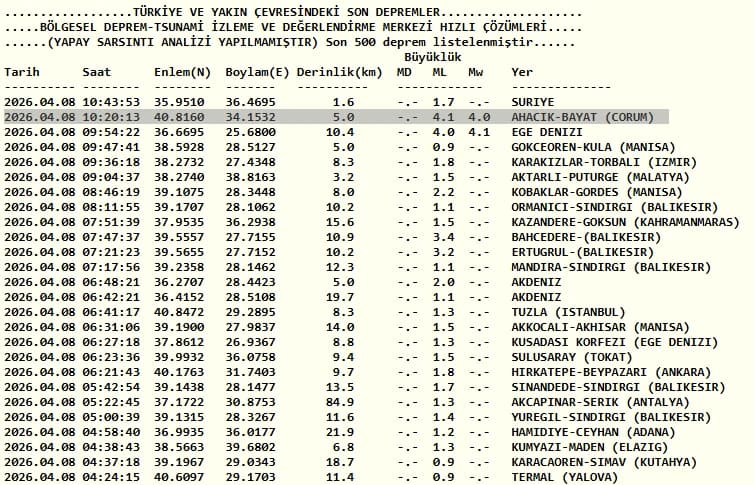The width and height of the screenshot is (754, 485).
Task: Click the Saat column header
Action: point(97,72)
